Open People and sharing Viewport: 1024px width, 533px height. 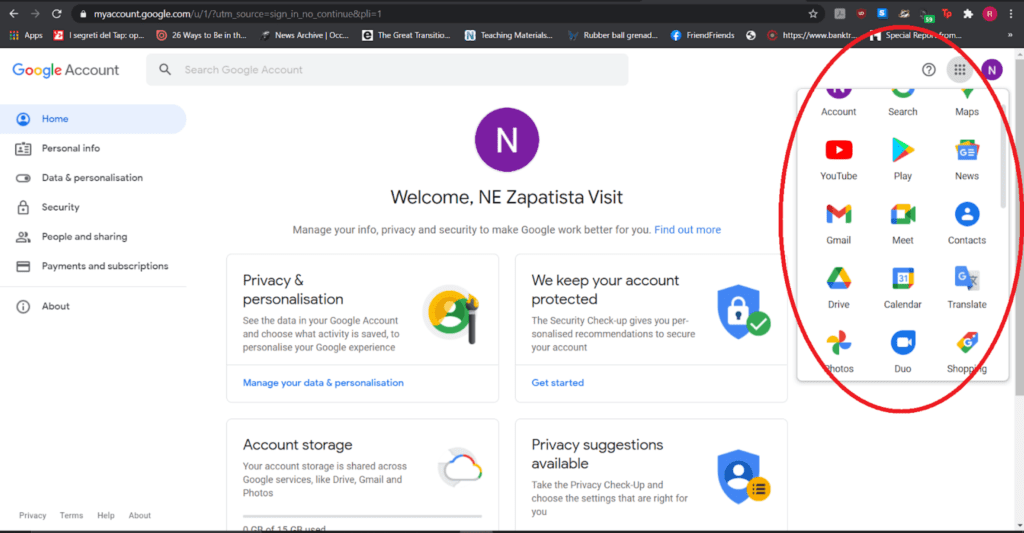[x=93, y=236]
